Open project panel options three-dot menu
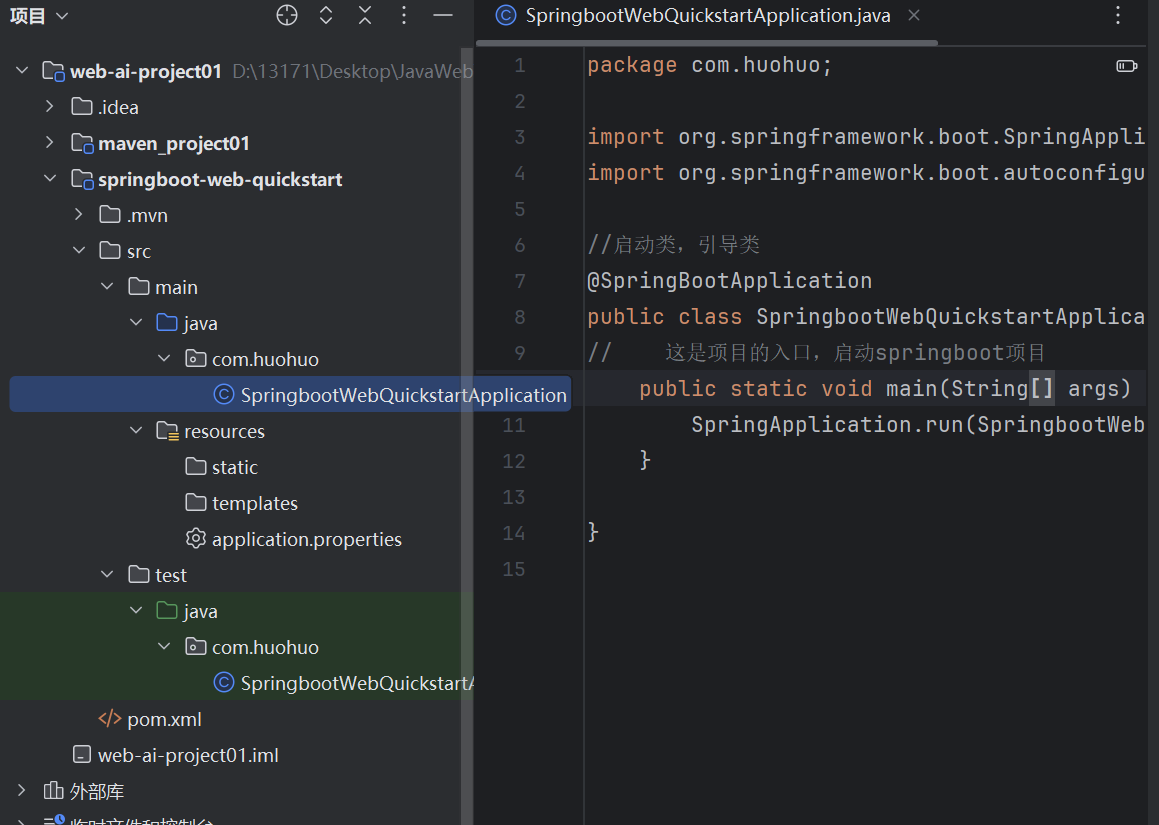 pos(404,15)
